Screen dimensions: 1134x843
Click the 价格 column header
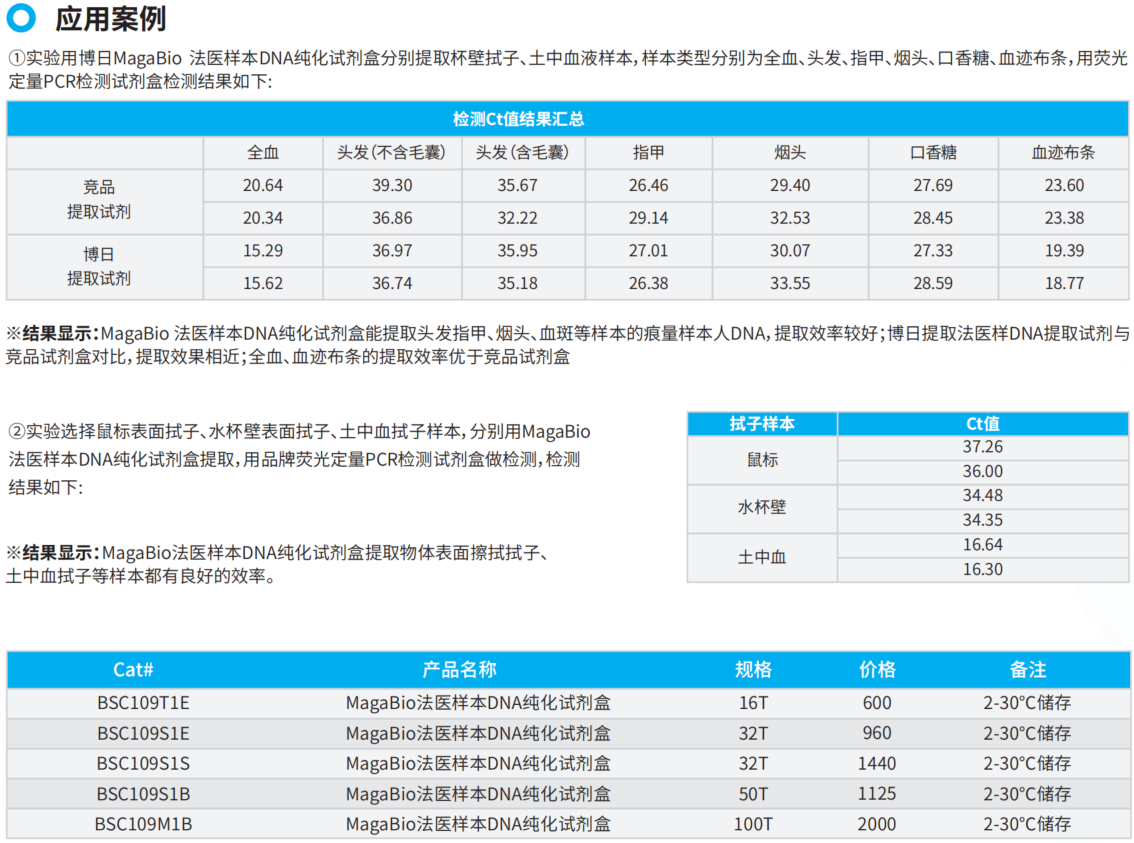point(877,670)
